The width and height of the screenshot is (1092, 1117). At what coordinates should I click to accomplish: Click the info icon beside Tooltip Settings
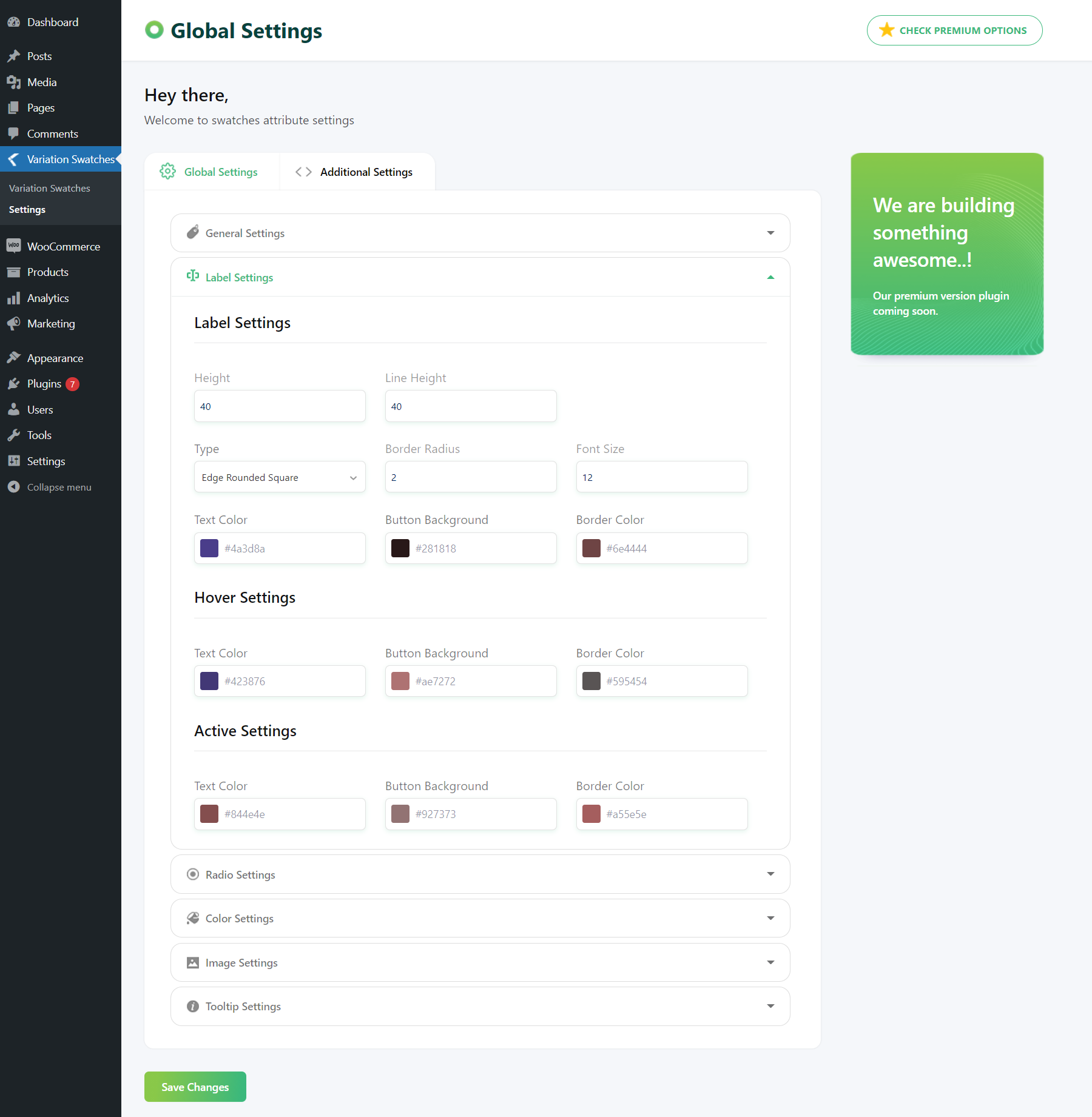click(x=193, y=1006)
